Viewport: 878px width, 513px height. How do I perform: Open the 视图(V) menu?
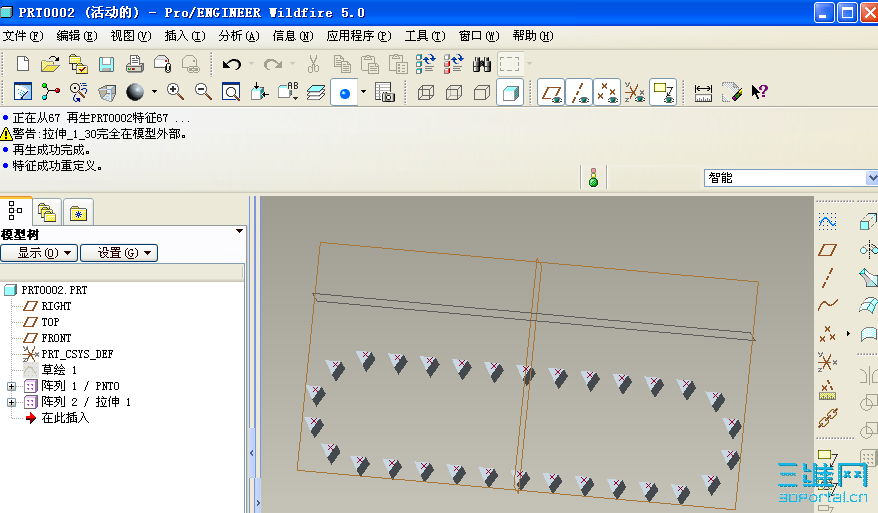pos(130,36)
